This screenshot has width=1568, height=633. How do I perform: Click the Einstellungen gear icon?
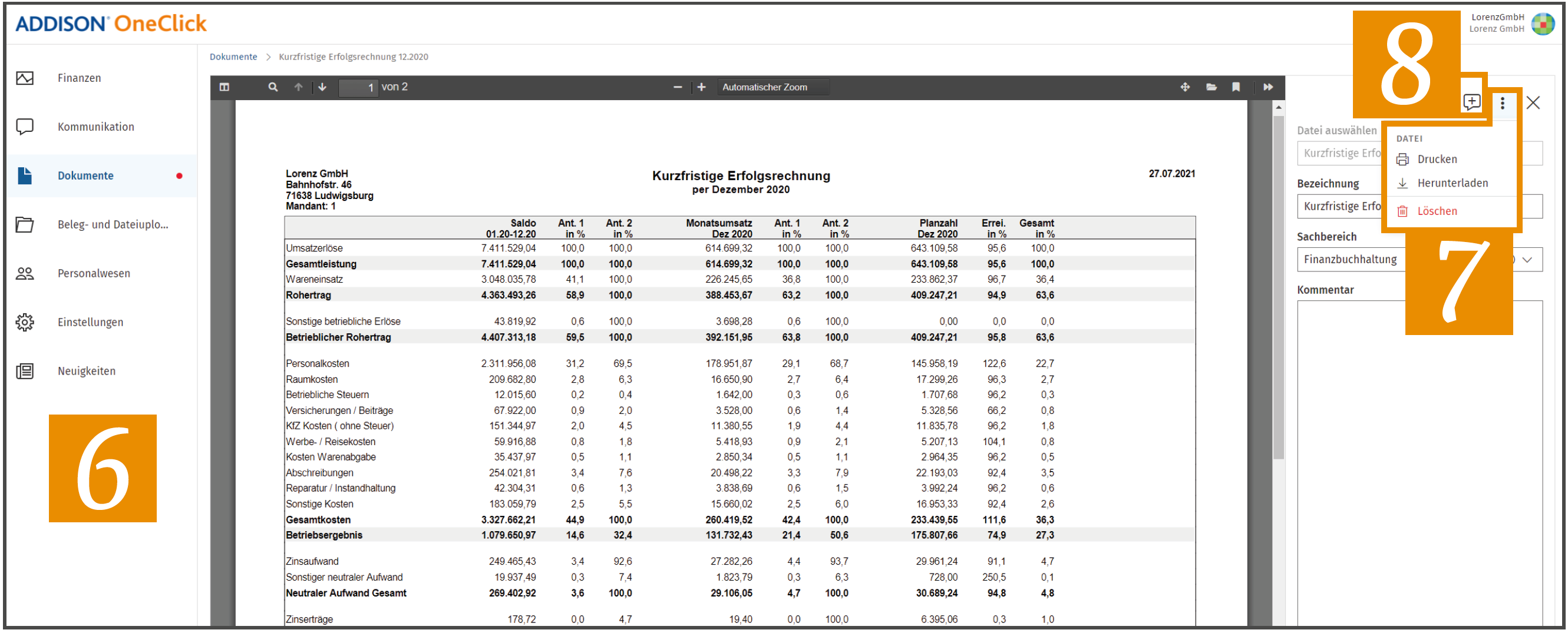point(24,322)
